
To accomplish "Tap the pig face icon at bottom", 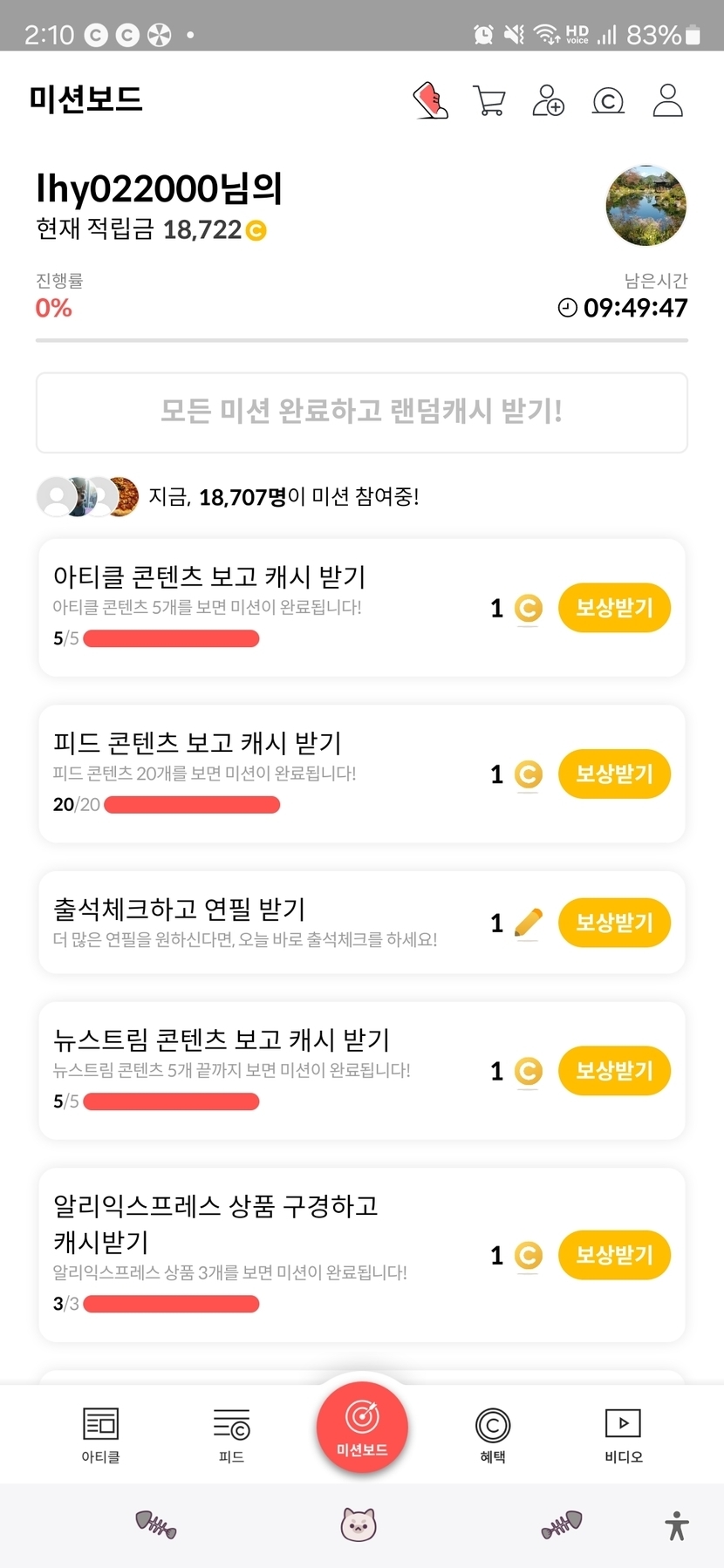I will click(x=359, y=1524).
